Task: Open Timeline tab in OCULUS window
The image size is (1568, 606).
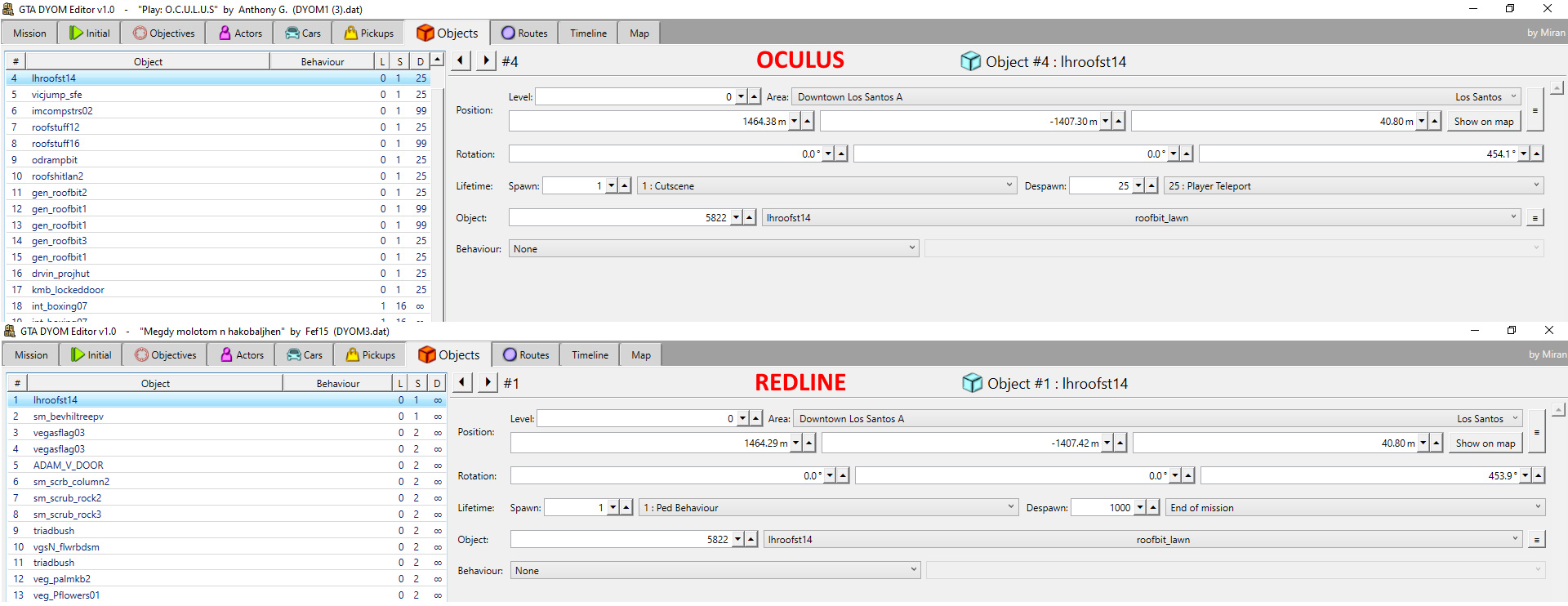Action: (588, 33)
